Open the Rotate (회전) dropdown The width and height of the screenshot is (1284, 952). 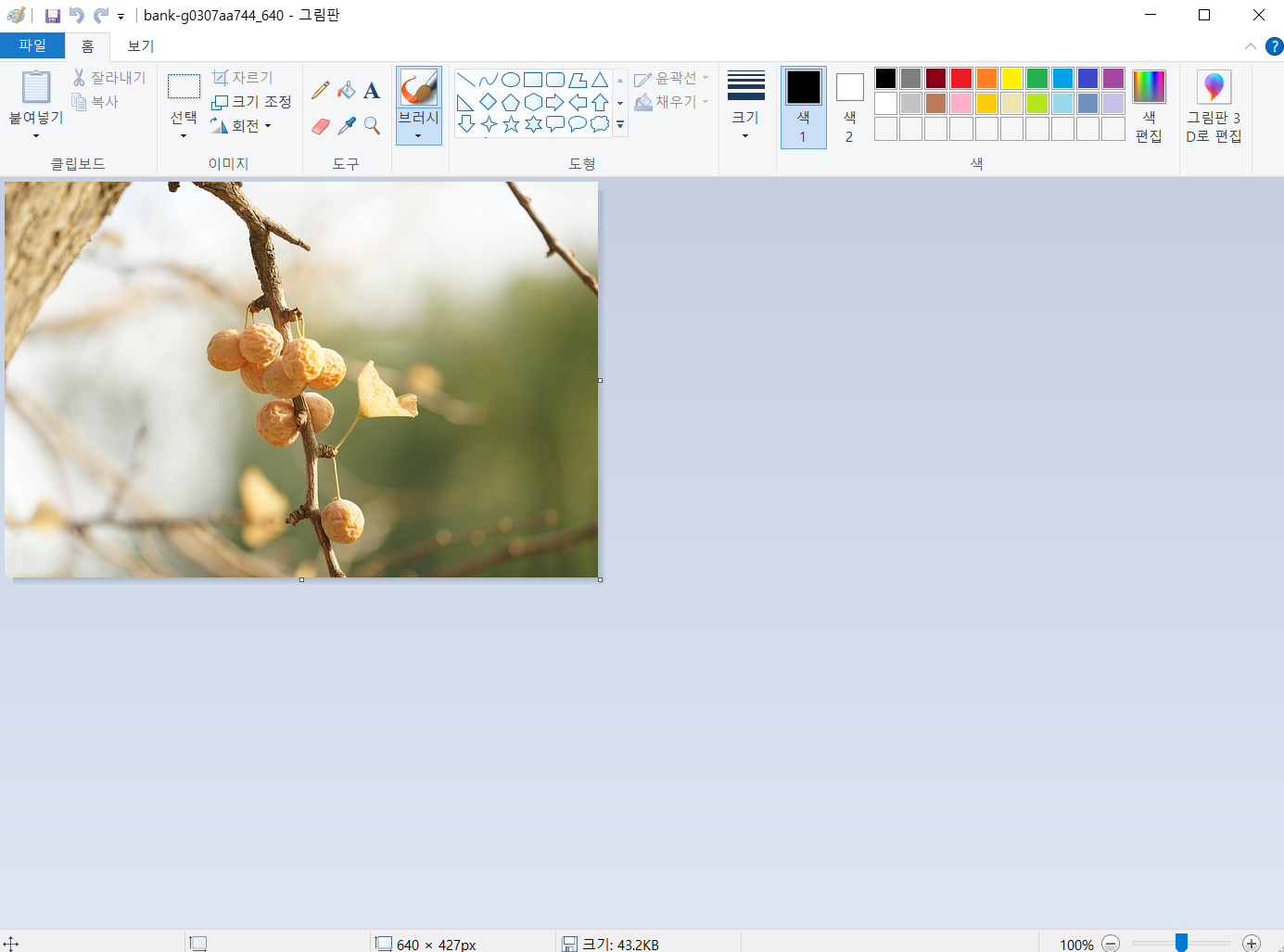click(242, 125)
